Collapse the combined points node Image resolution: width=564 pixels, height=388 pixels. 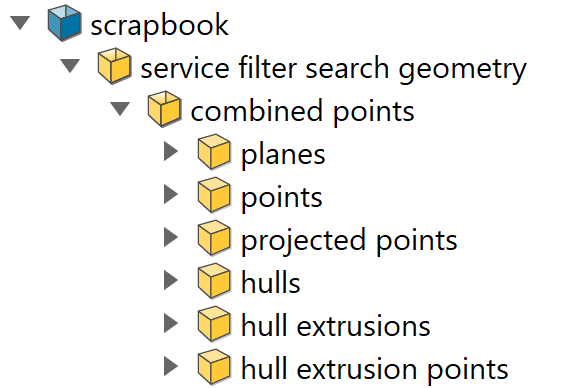[x=120, y=109]
